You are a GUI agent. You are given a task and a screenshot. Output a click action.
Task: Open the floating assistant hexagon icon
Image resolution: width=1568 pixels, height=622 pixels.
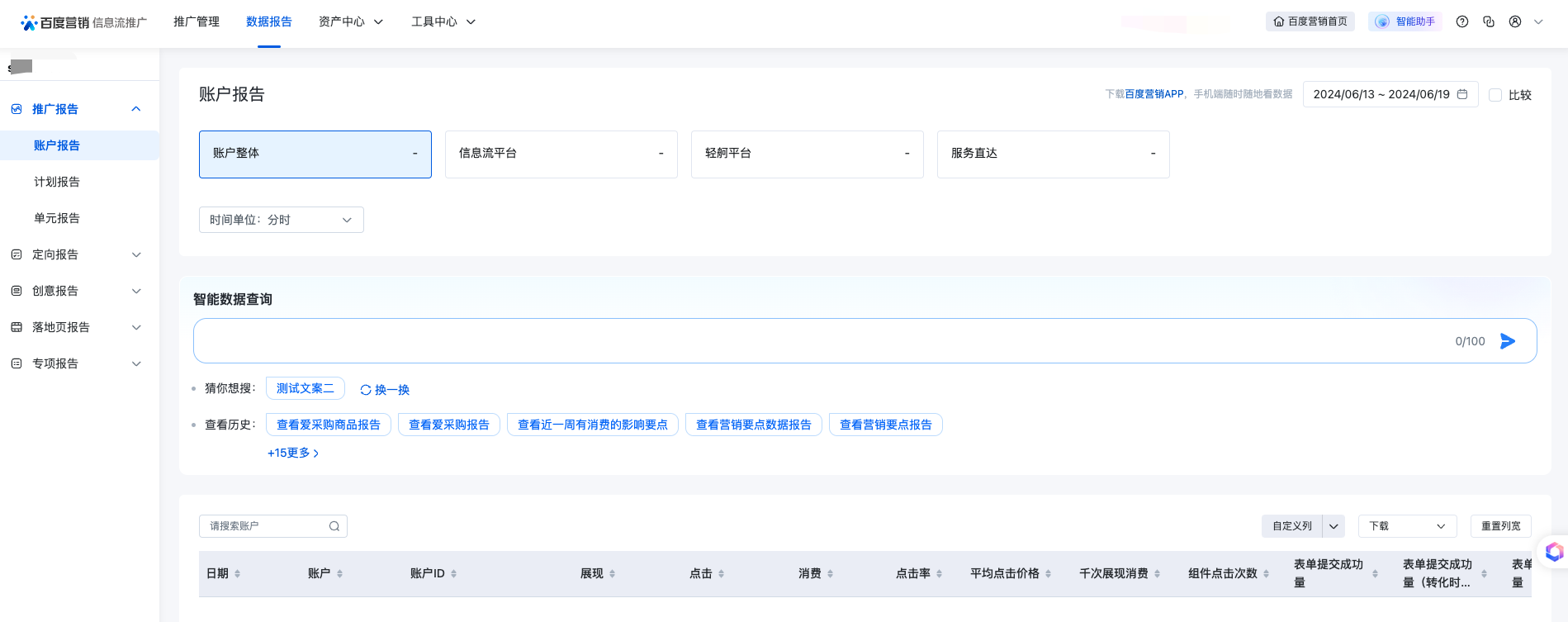tap(1554, 552)
